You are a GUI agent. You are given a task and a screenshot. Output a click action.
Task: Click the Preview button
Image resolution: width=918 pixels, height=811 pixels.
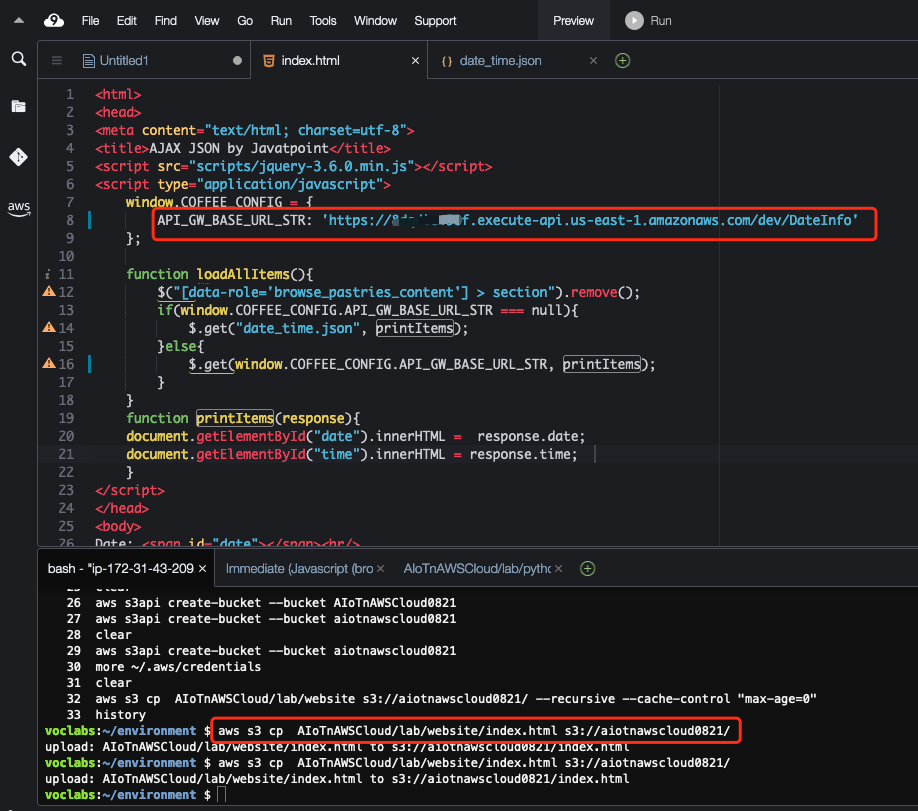(573, 20)
